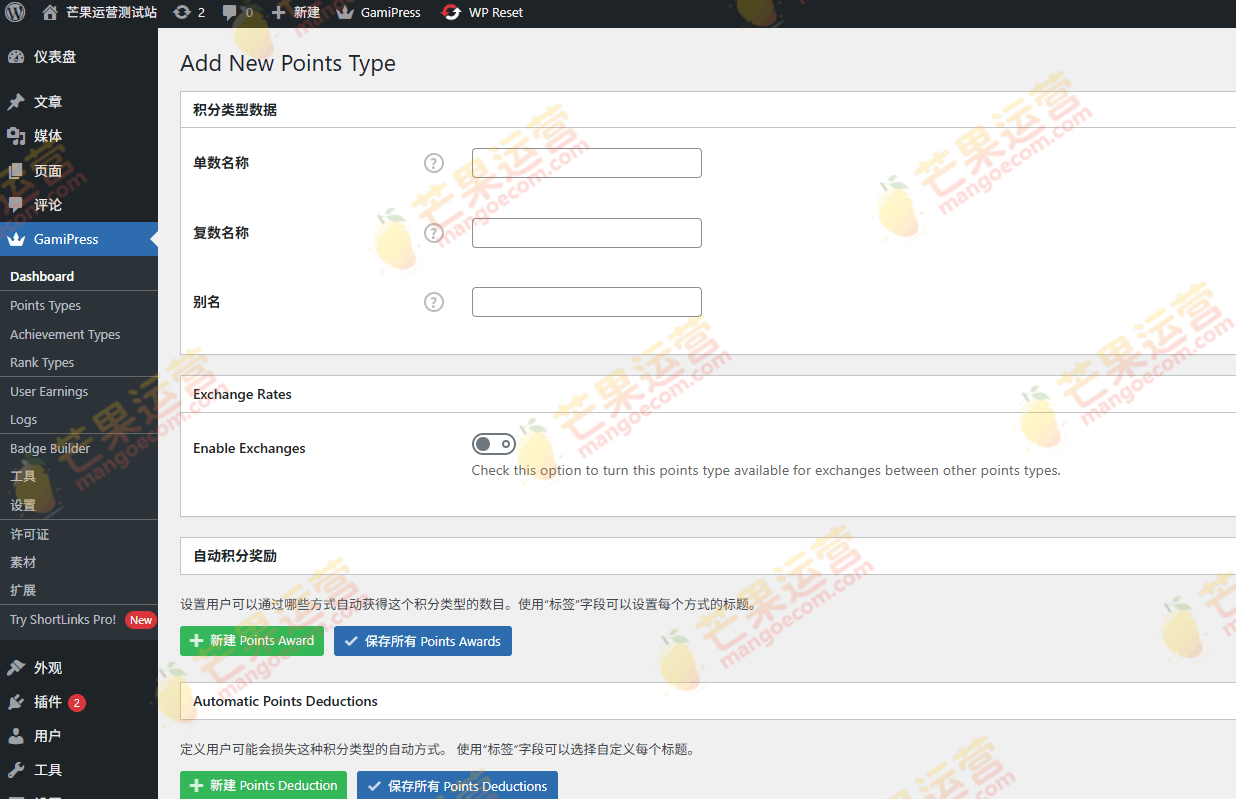The image size is (1236, 799).
Task: Expand the 外观 sidebar menu
Action: pos(47,668)
